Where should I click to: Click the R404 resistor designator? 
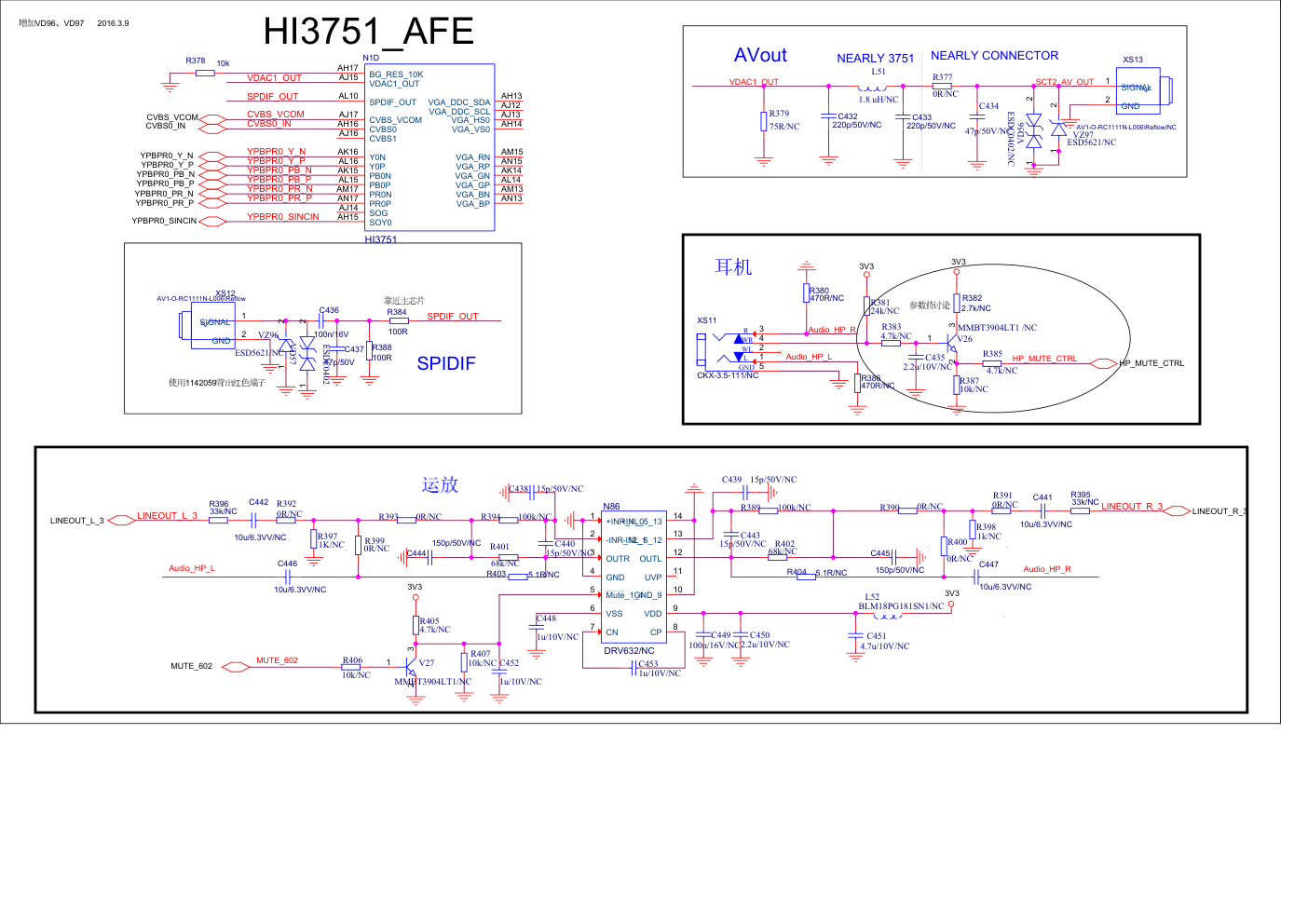coord(797,572)
